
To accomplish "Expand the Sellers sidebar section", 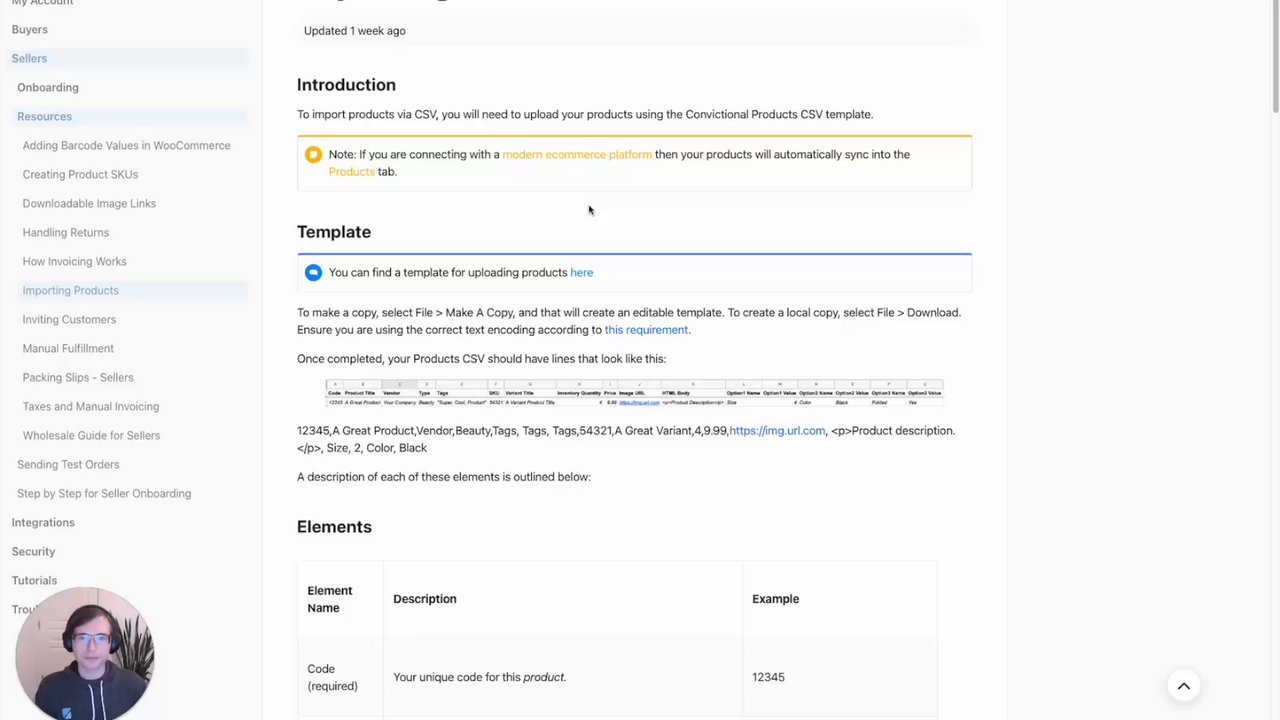I will coord(29,58).
